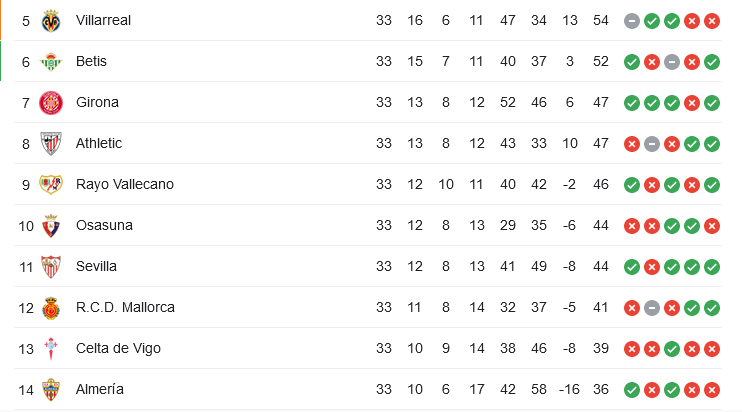Click the Almería club crest
Image resolution: width=742 pixels, height=412 pixels.
51,390
